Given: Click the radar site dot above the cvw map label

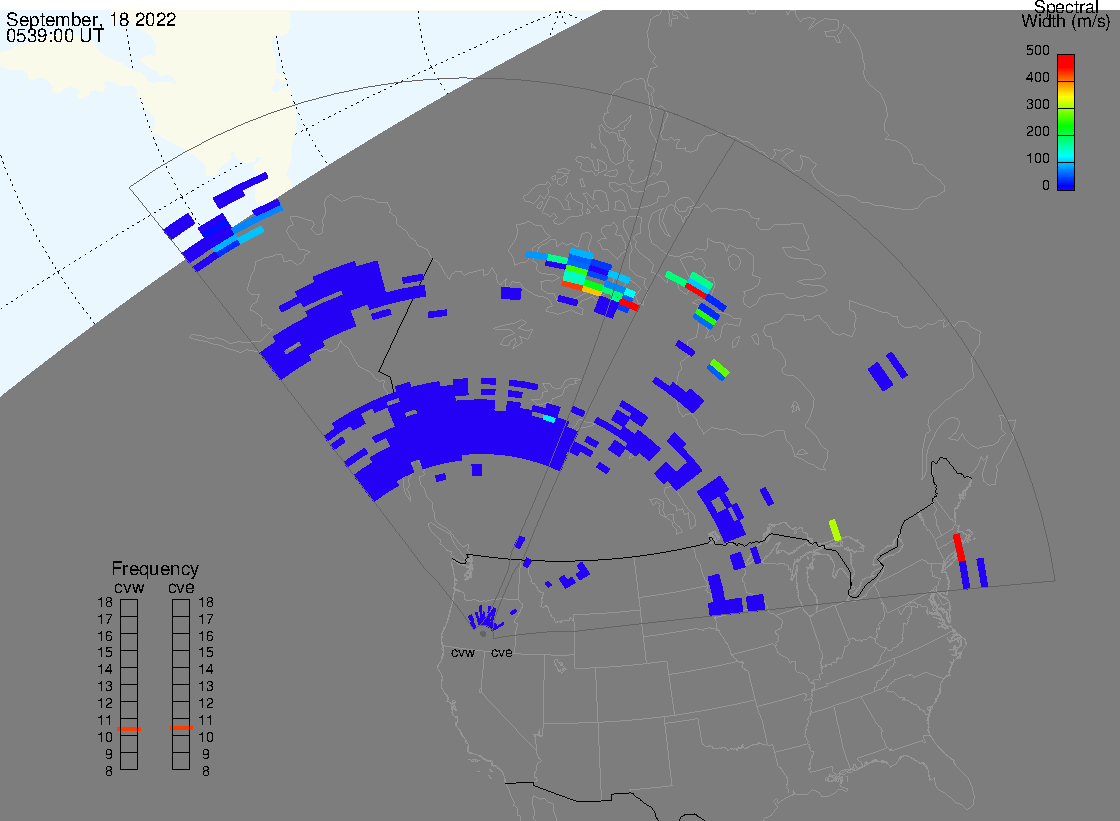Looking at the screenshot, I should click(483, 634).
